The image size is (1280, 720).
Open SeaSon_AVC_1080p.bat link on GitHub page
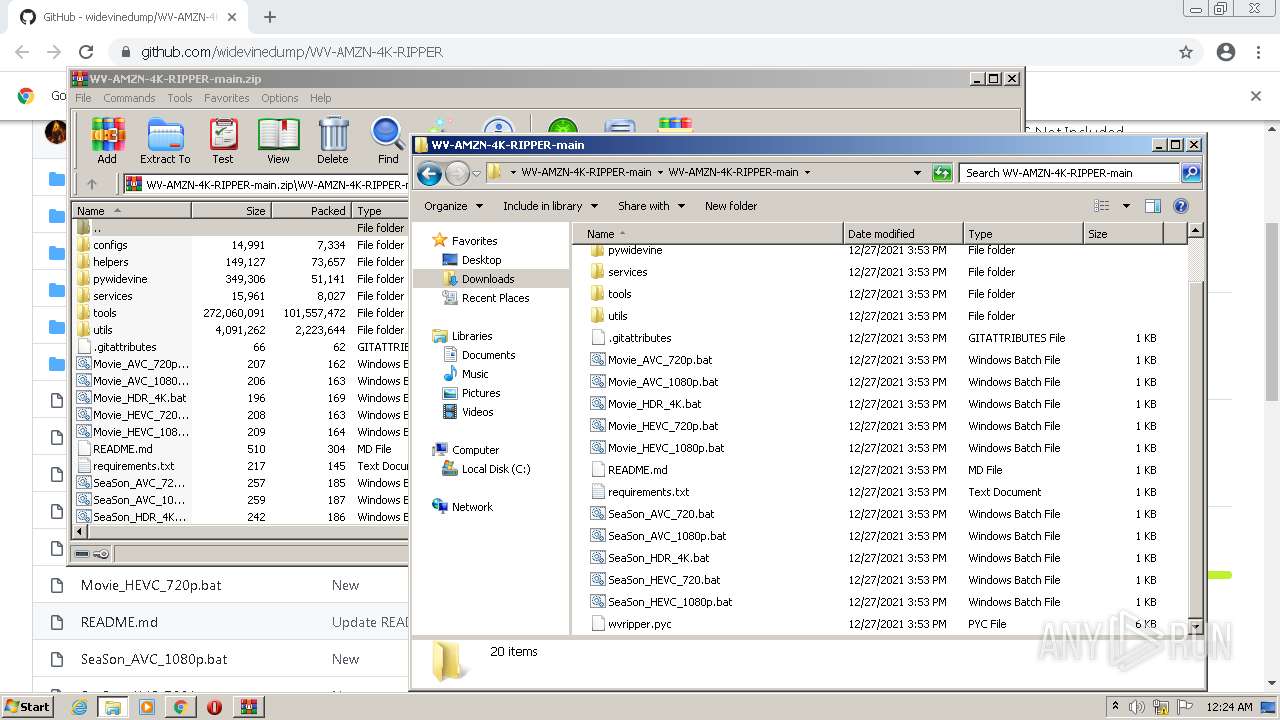coord(154,659)
